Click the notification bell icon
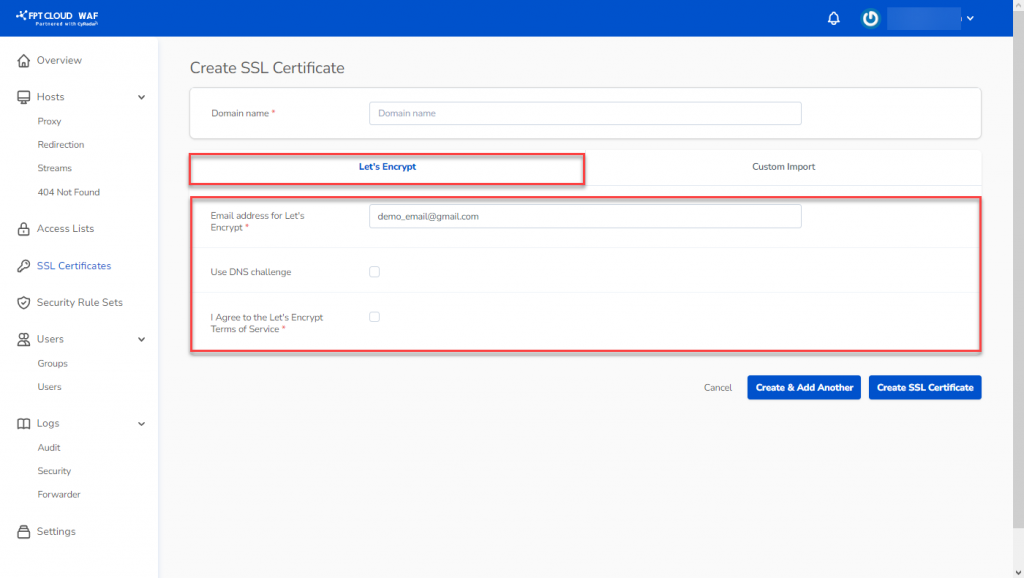 point(834,19)
